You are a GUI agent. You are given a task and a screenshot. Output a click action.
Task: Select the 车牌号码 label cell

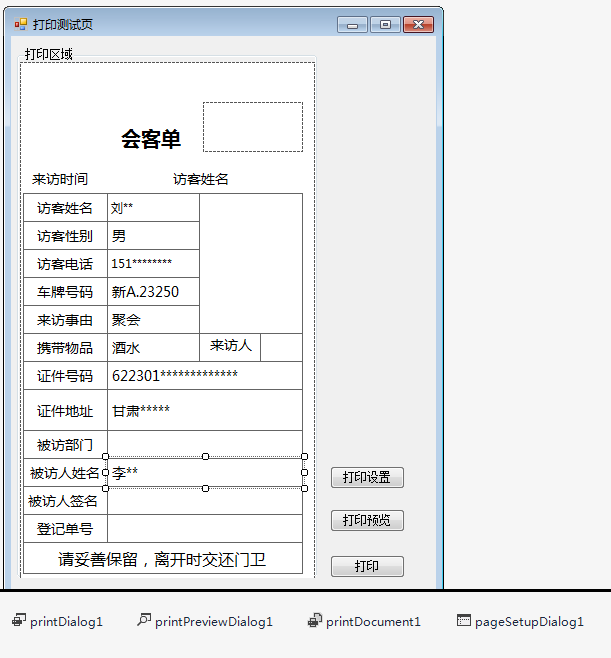coord(65,292)
